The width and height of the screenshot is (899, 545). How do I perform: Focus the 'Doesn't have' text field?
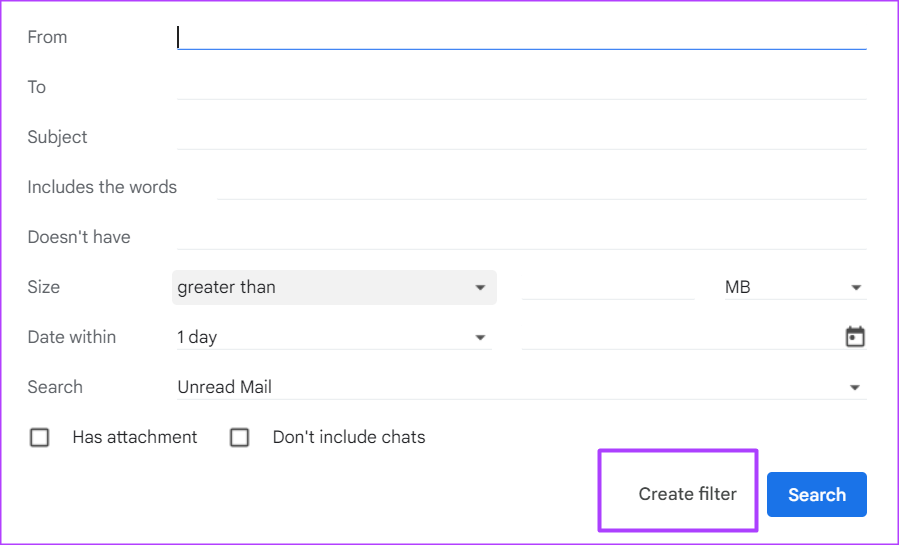tap(520, 237)
